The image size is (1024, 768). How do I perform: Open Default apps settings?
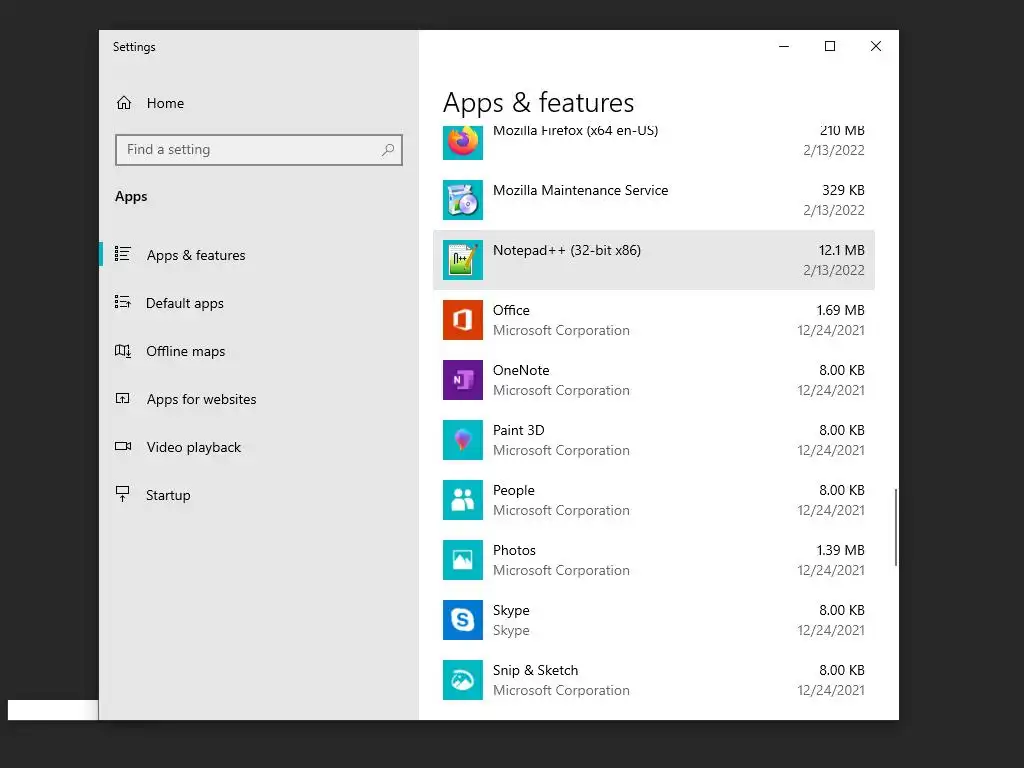tap(259, 303)
